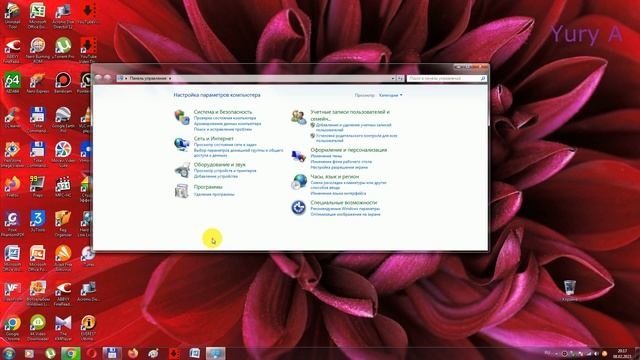Expand the Панель управления breadcrumb arrow
The width and height of the screenshot is (640, 360).
tap(170, 78)
